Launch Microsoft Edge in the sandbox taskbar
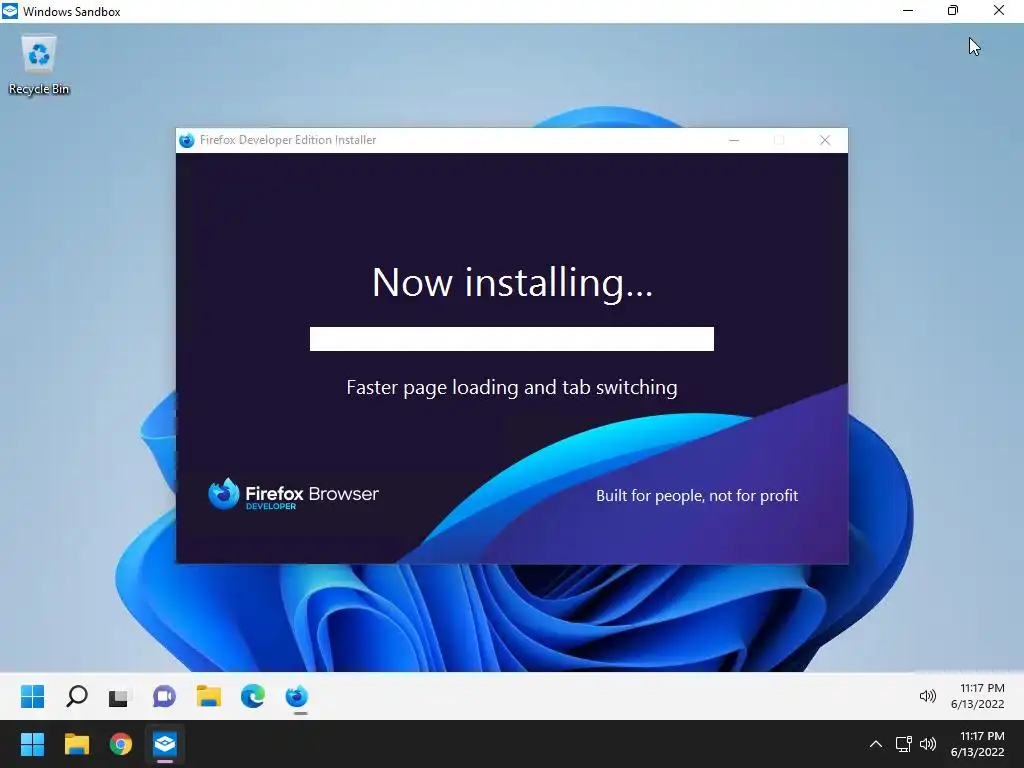The width and height of the screenshot is (1024, 768). pos(253,697)
